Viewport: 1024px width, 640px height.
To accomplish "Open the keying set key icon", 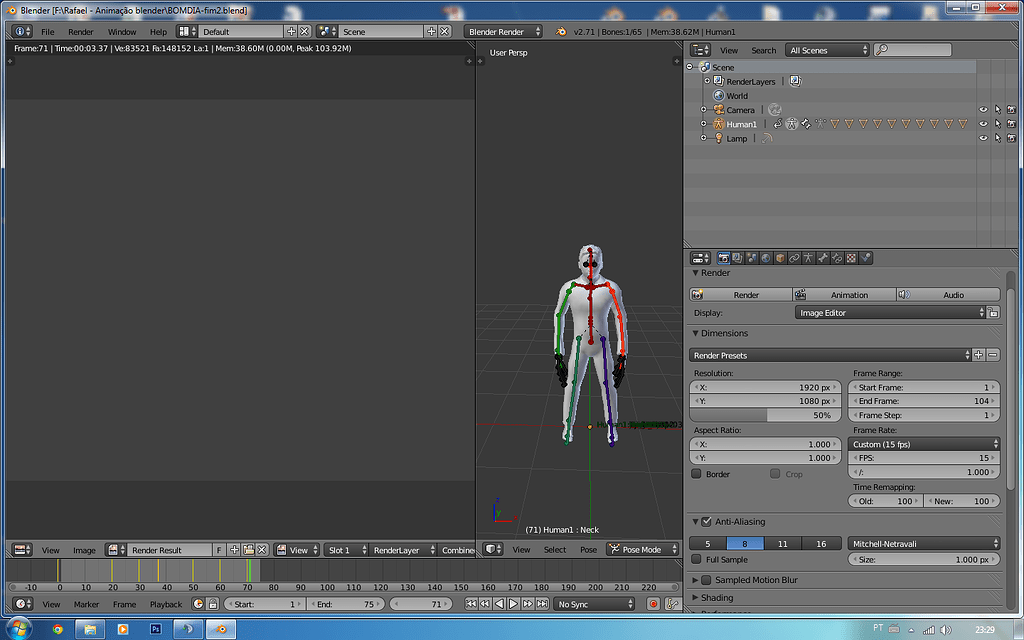I will [x=673, y=604].
